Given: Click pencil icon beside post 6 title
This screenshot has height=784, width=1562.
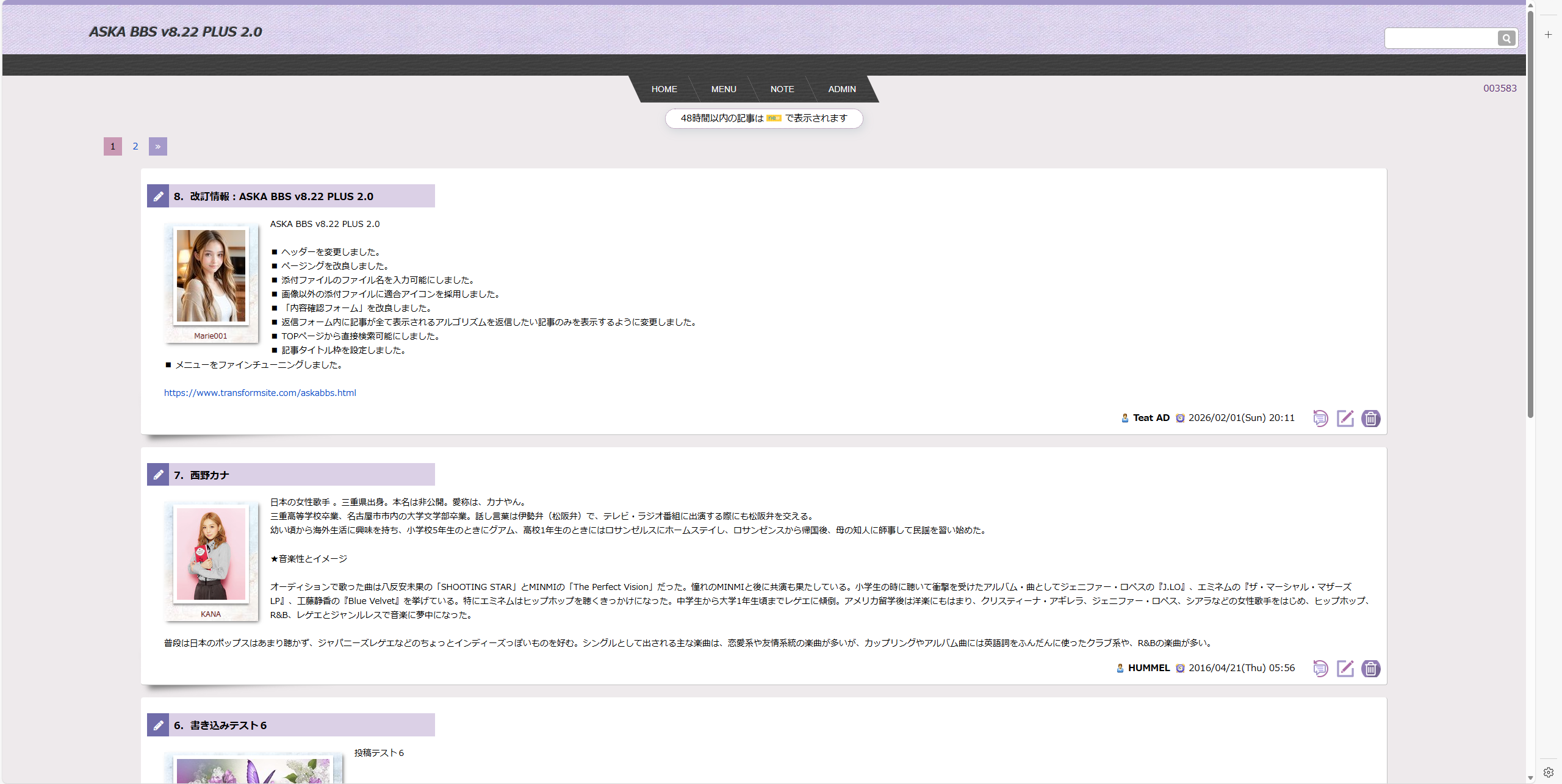Looking at the screenshot, I should (x=158, y=725).
